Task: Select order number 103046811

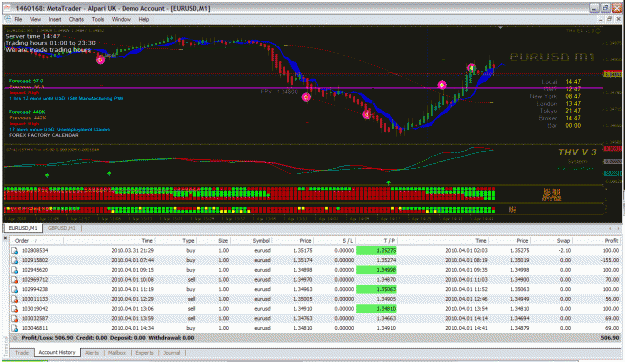Action: tap(35, 328)
